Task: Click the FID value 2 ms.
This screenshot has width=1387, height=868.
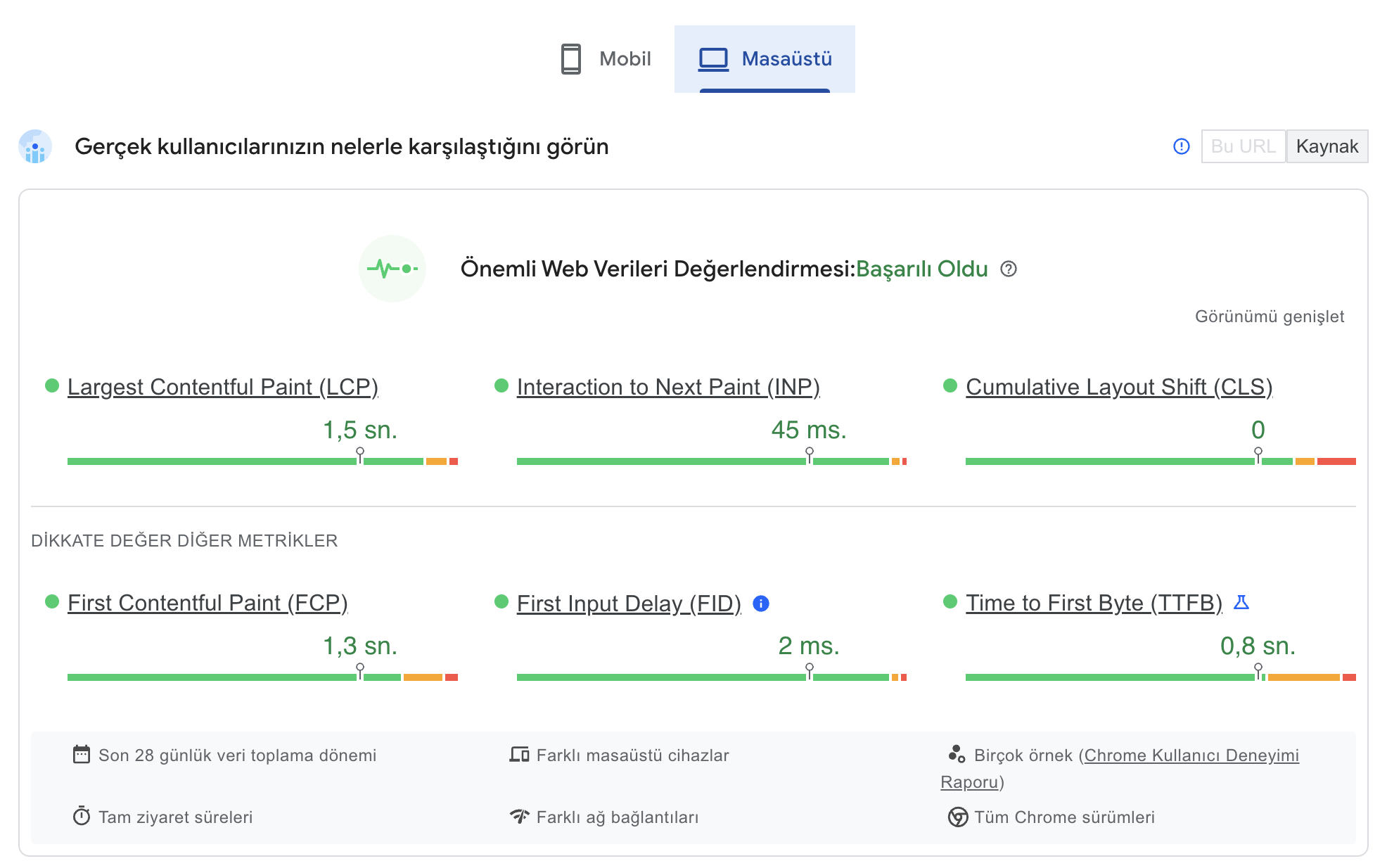Action: pos(809,646)
